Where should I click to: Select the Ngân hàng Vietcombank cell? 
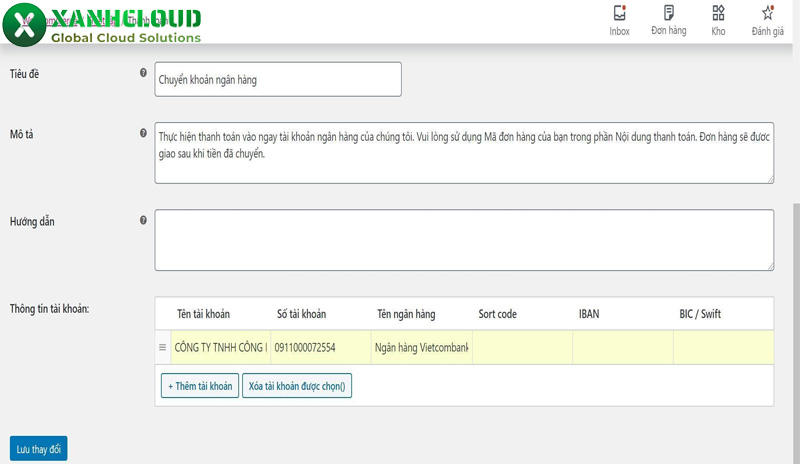tap(421, 348)
